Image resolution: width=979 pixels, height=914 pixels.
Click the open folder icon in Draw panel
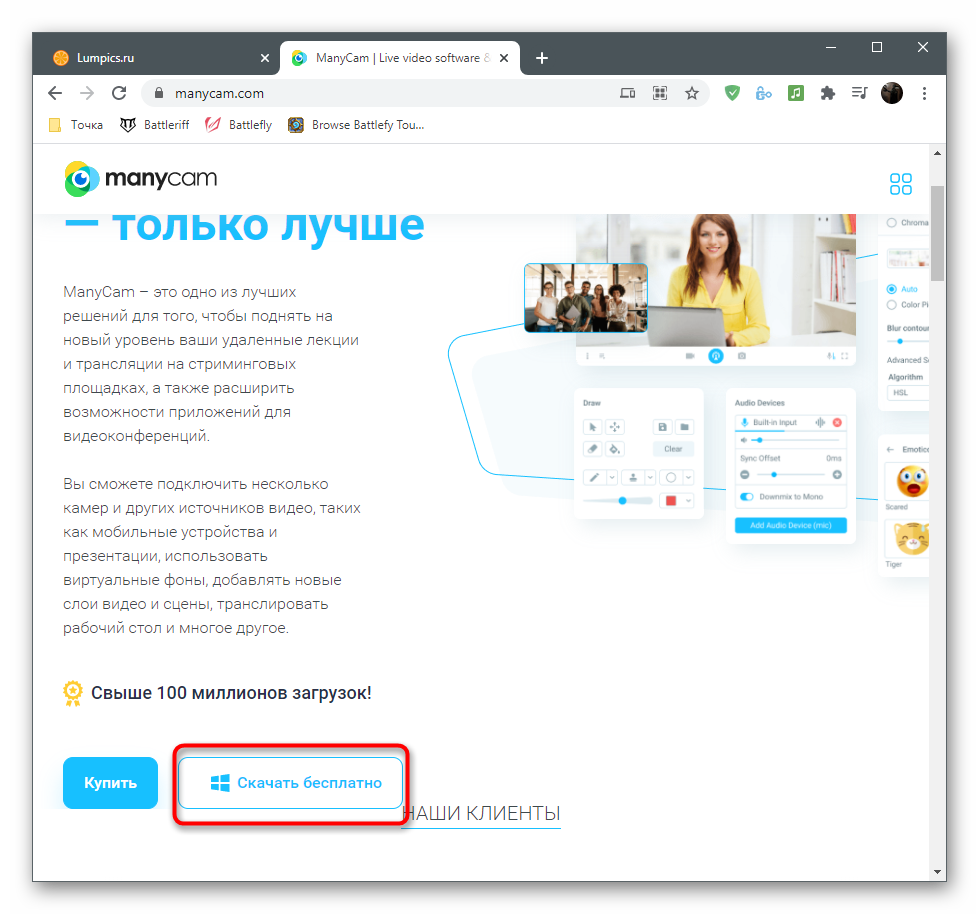click(684, 427)
